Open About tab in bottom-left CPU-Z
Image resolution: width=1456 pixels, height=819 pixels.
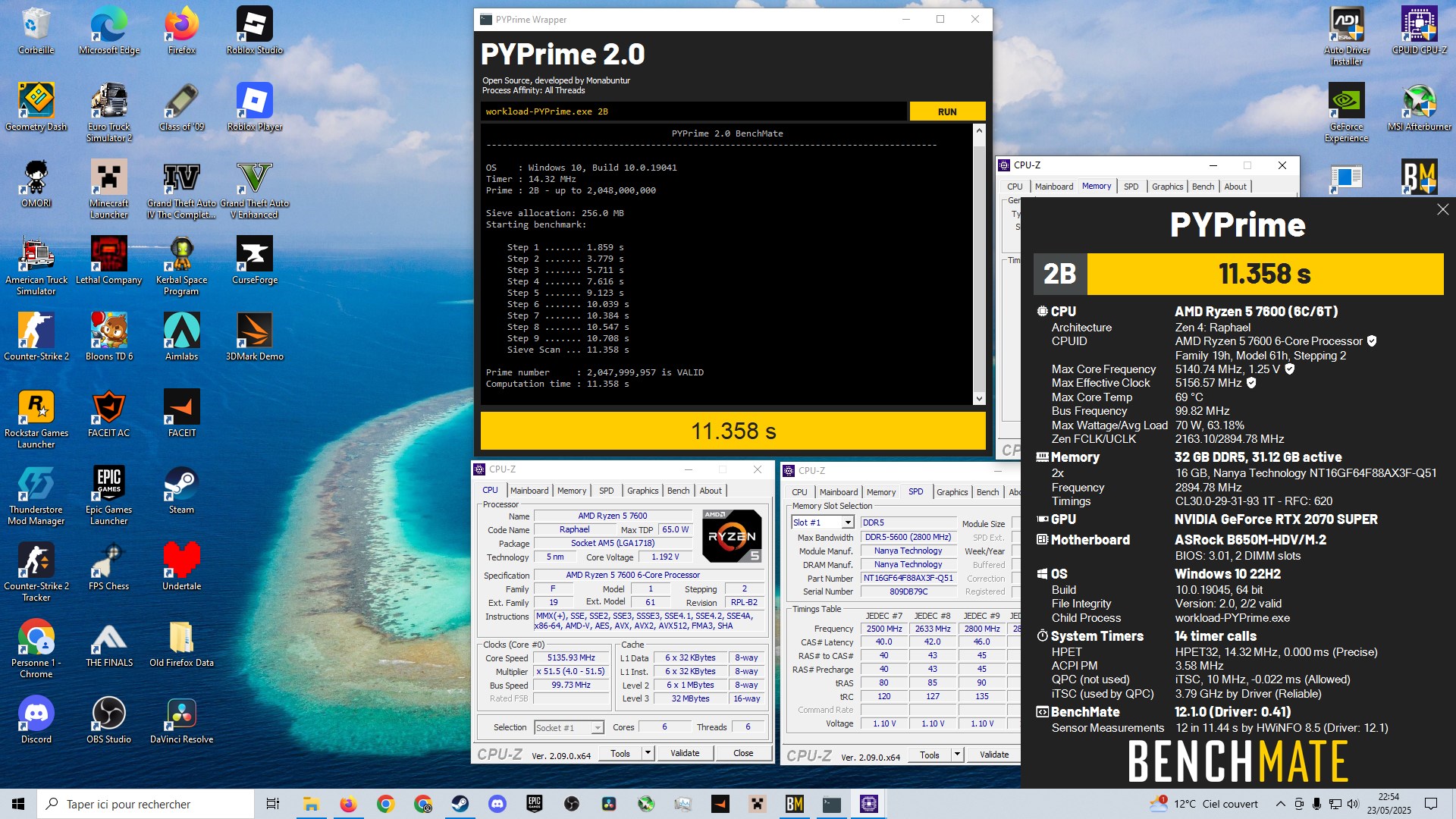tap(711, 491)
